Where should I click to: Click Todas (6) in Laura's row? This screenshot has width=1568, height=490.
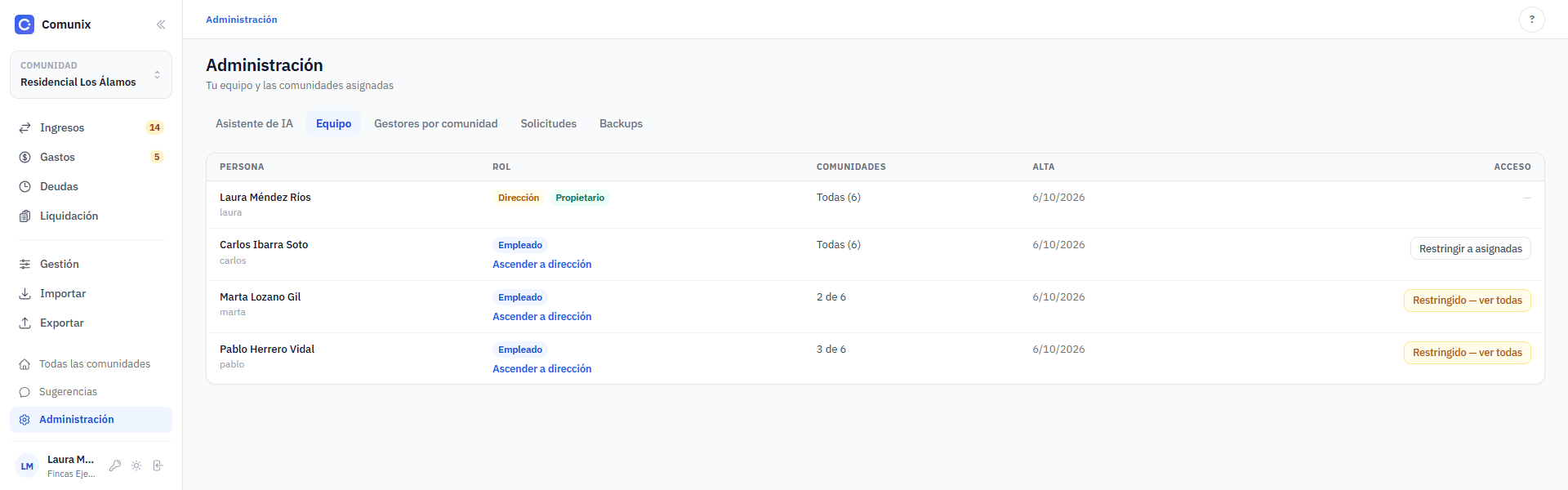[x=839, y=198]
